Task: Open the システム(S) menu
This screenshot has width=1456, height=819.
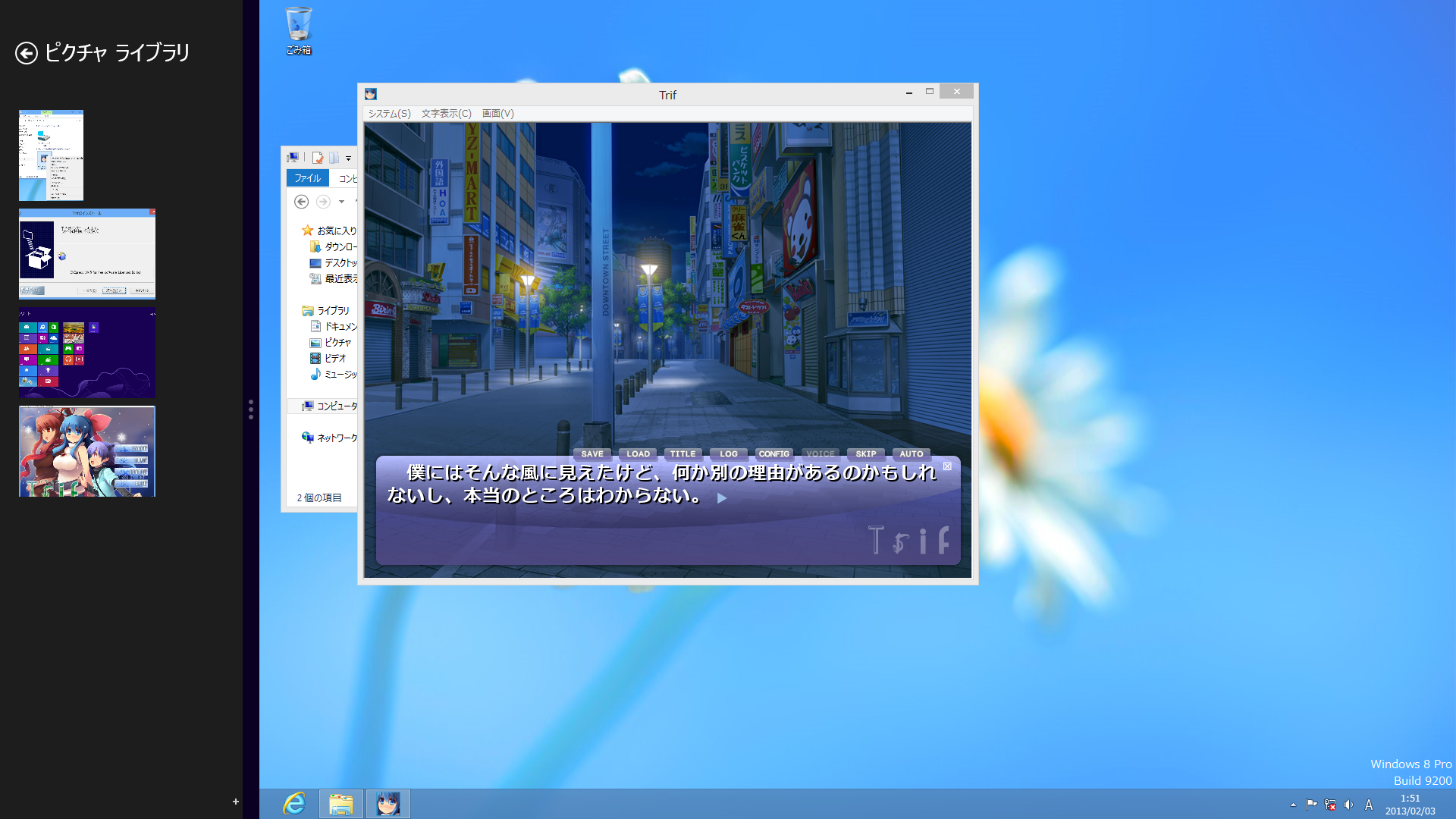Action: point(389,114)
